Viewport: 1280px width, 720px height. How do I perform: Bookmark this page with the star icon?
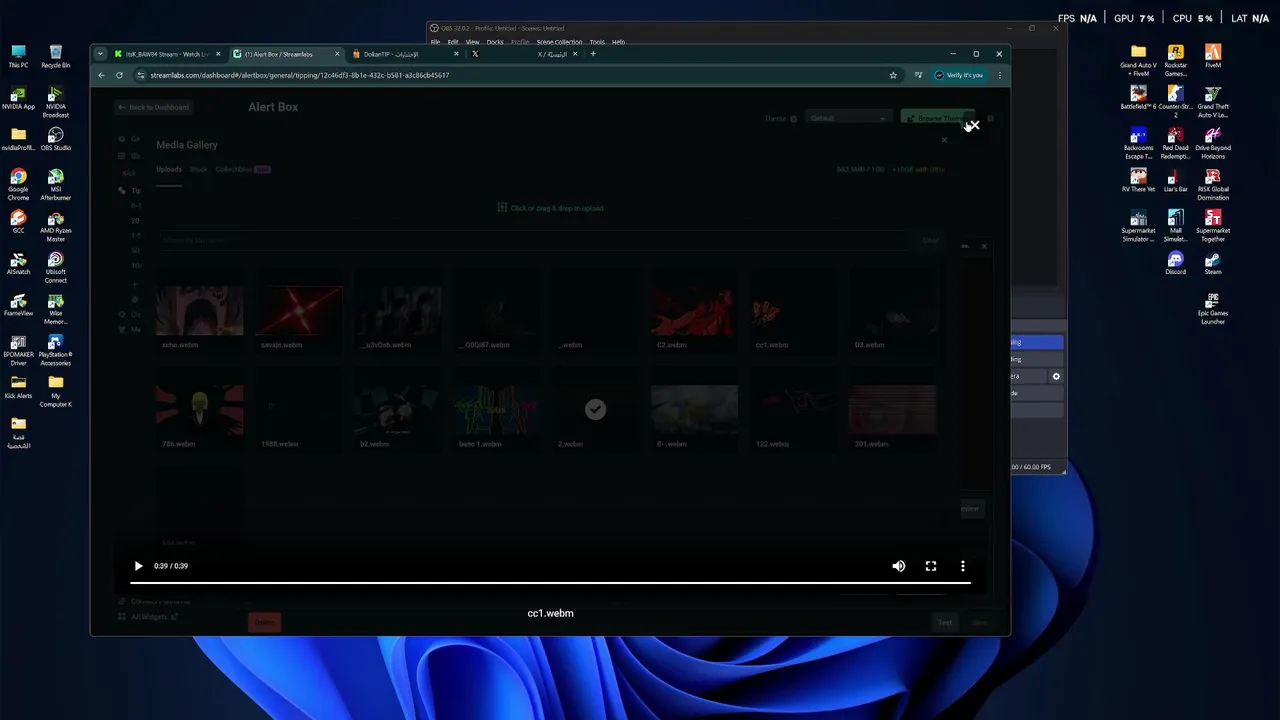893,75
